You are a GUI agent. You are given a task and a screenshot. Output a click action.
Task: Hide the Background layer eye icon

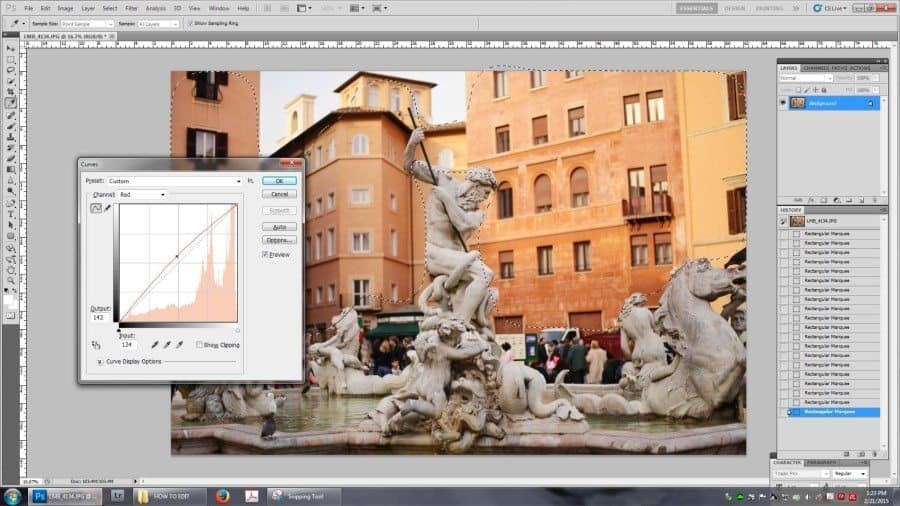pos(783,103)
